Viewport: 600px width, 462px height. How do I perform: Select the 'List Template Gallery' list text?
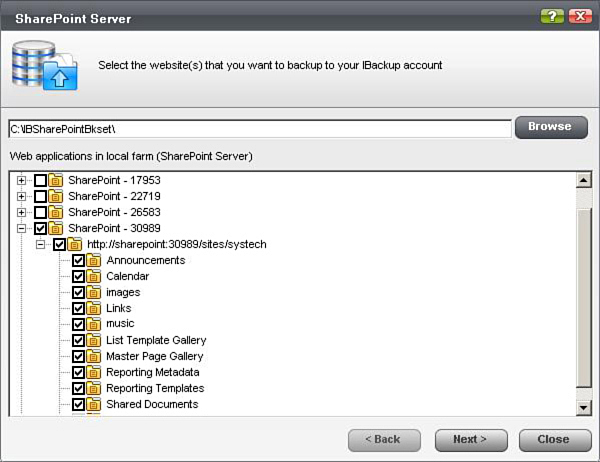[x=156, y=340]
